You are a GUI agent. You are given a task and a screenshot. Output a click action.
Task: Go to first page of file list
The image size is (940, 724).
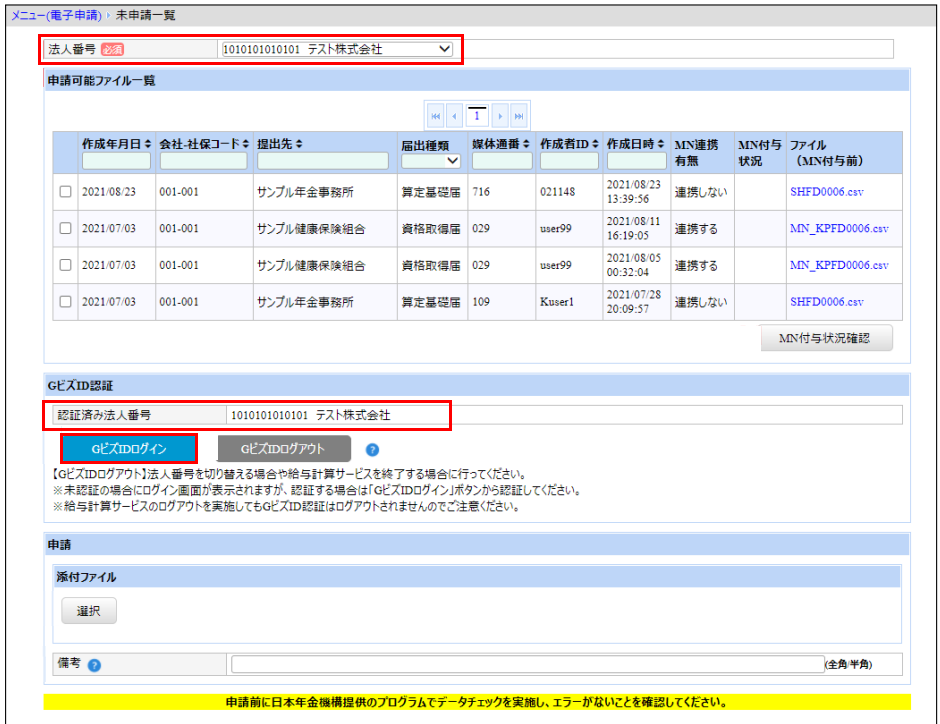pyautogui.click(x=436, y=116)
